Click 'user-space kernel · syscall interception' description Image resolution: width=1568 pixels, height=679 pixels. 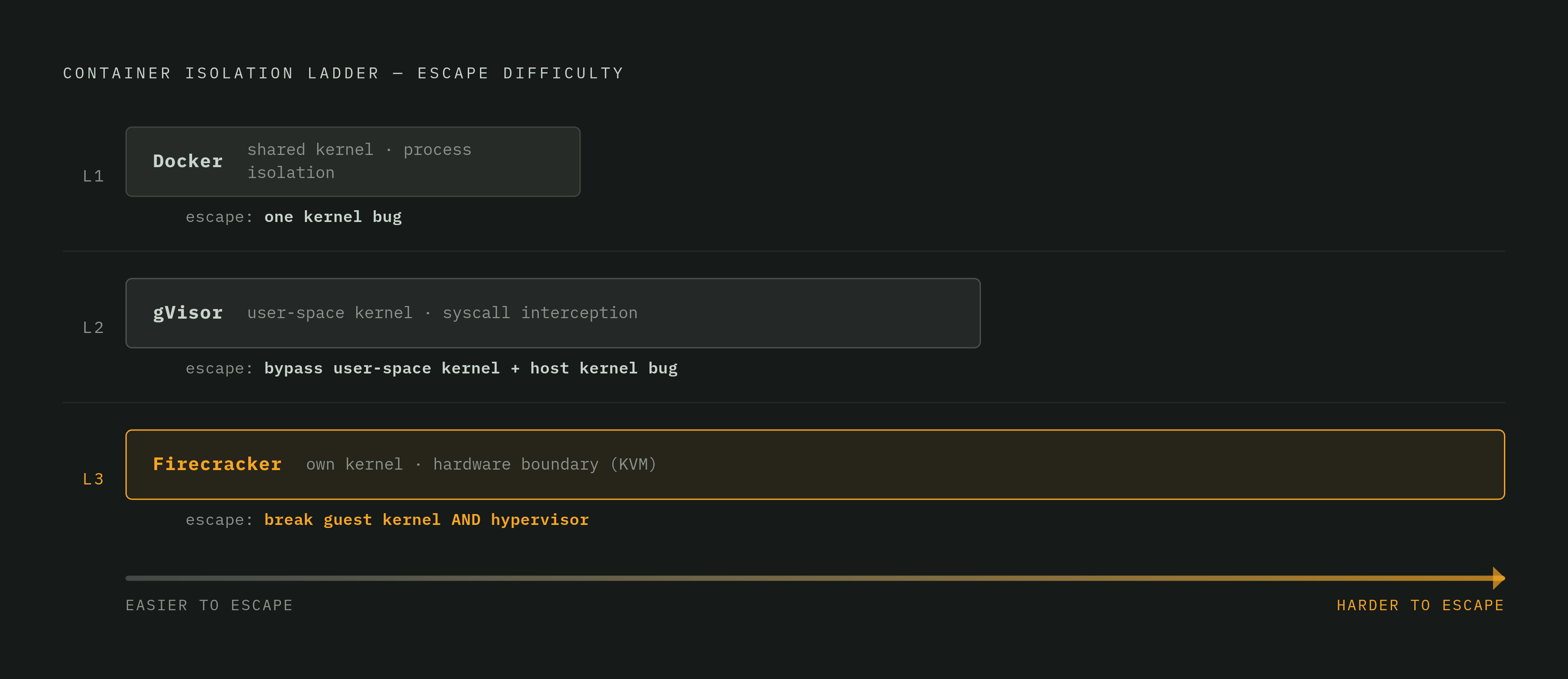click(x=443, y=313)
